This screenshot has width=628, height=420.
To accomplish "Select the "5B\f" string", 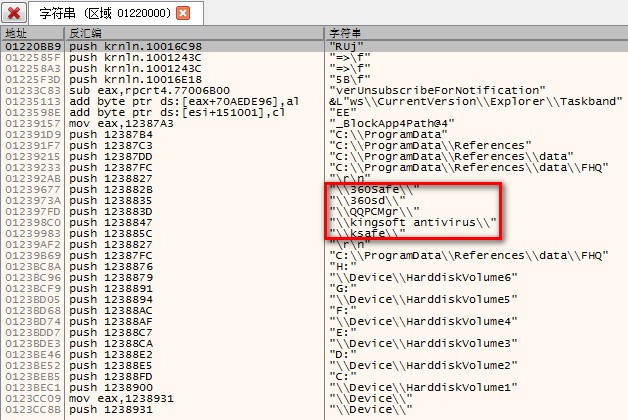I will 350,79.
